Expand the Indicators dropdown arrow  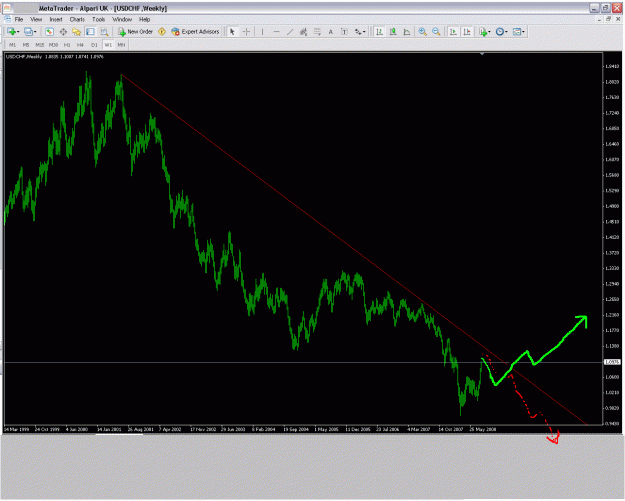click(x=489, y=32)
